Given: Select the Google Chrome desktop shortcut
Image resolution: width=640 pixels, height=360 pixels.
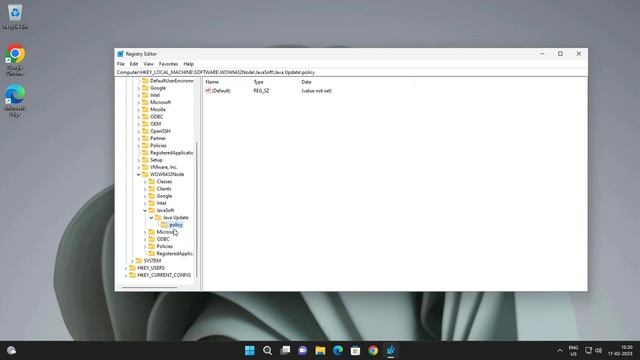Looking at the screenshot, I should tap(15, 60).
